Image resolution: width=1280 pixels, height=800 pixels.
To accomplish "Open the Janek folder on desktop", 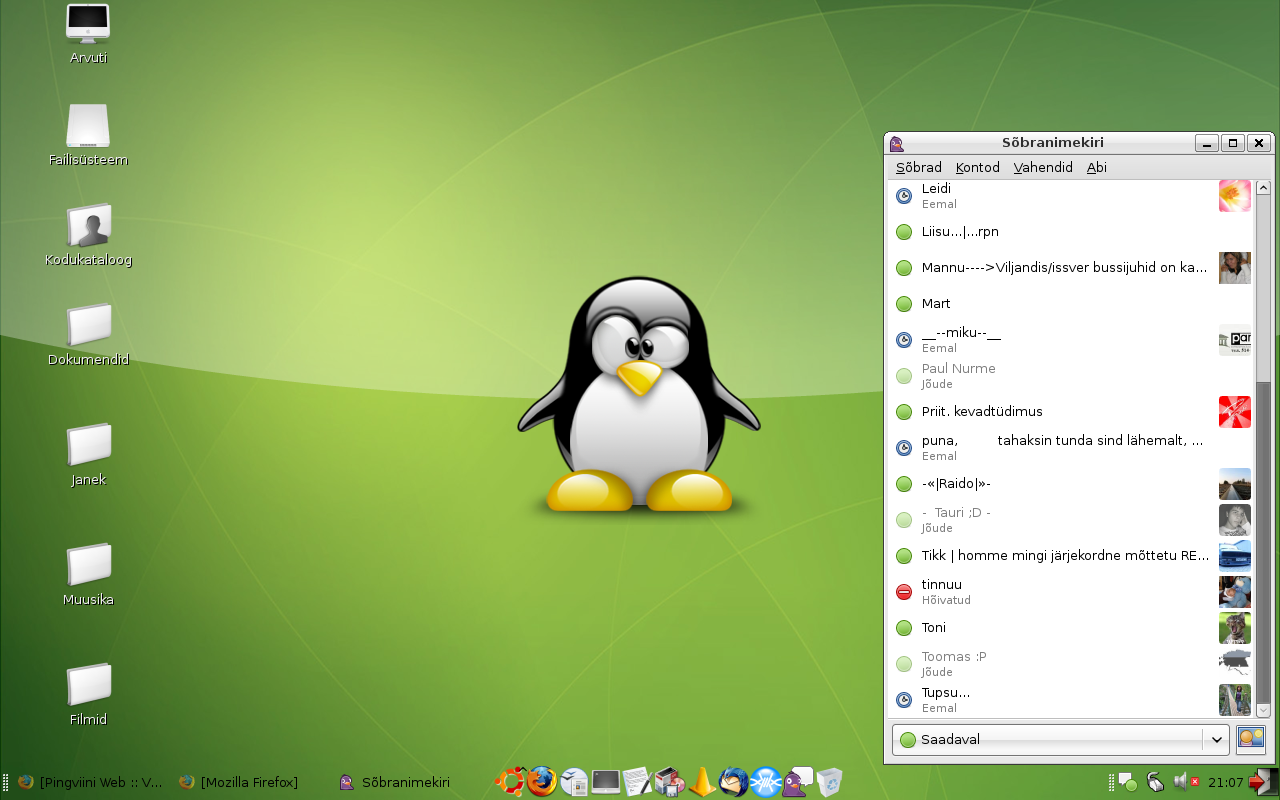I will click(88, 456).
